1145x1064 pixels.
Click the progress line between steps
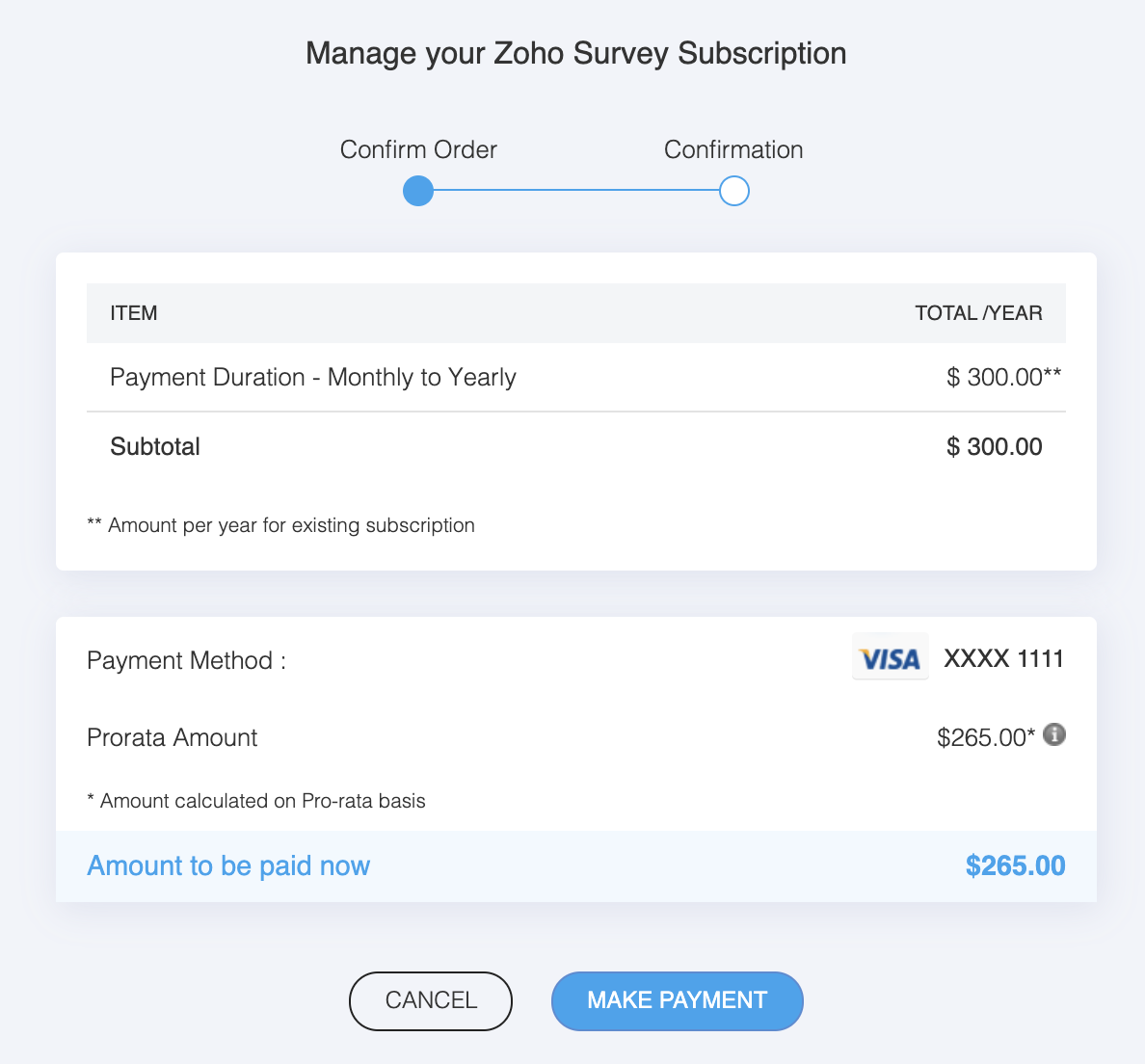point(576,191)
